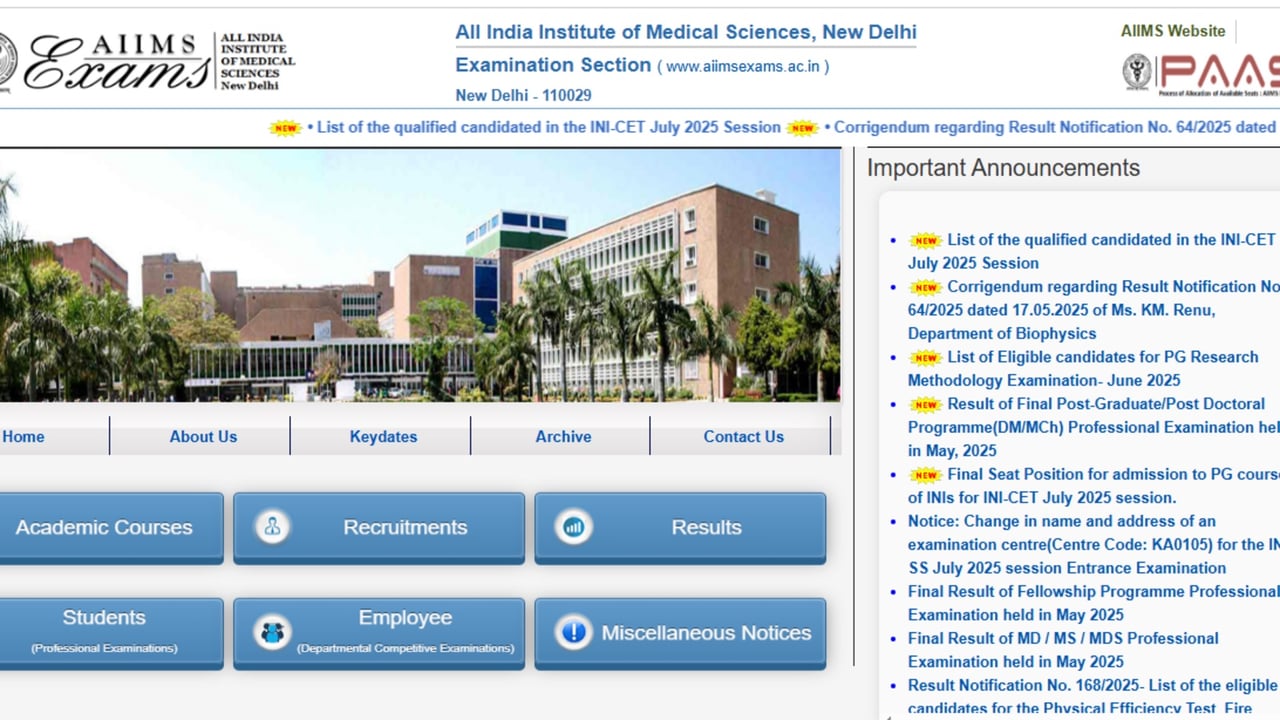Open Employee Departmental Competitive Examinations
The image size is (1280, 720).
(379, 632)
